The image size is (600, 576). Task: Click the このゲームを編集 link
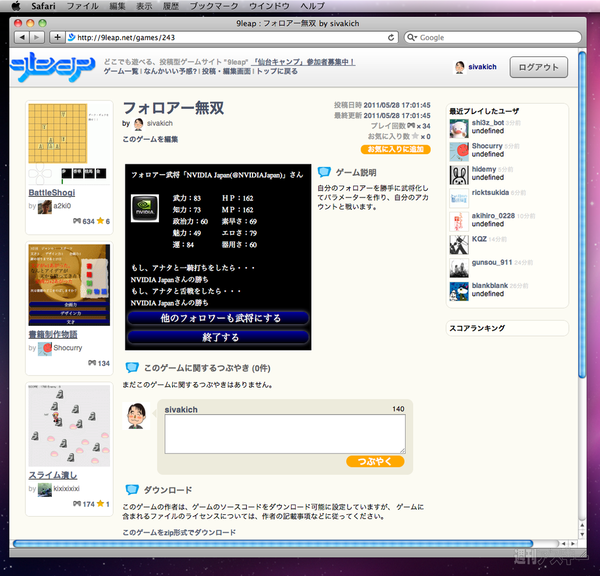tap(150, 139)
